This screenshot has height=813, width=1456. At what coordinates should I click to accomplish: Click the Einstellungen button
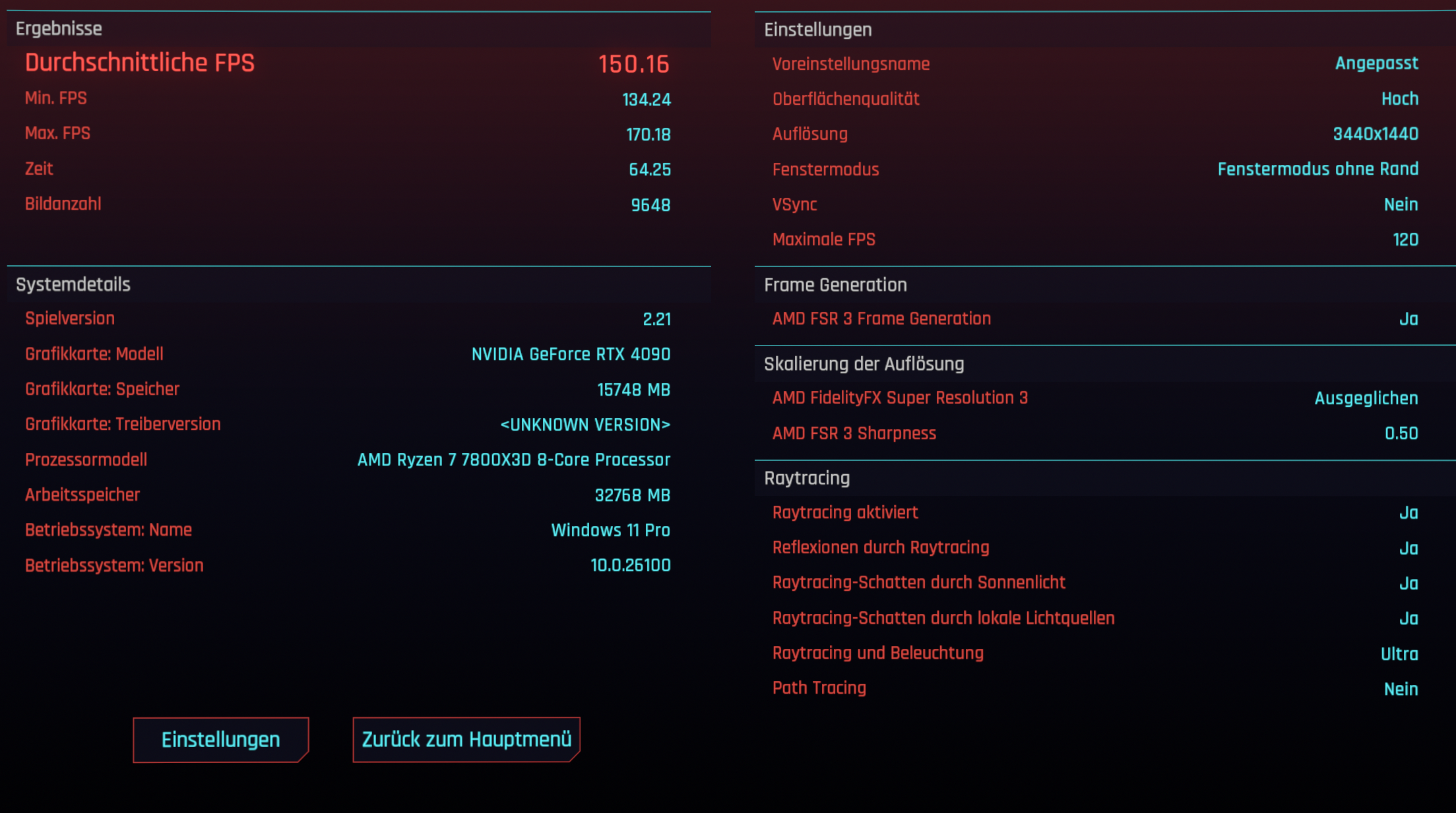220,739
